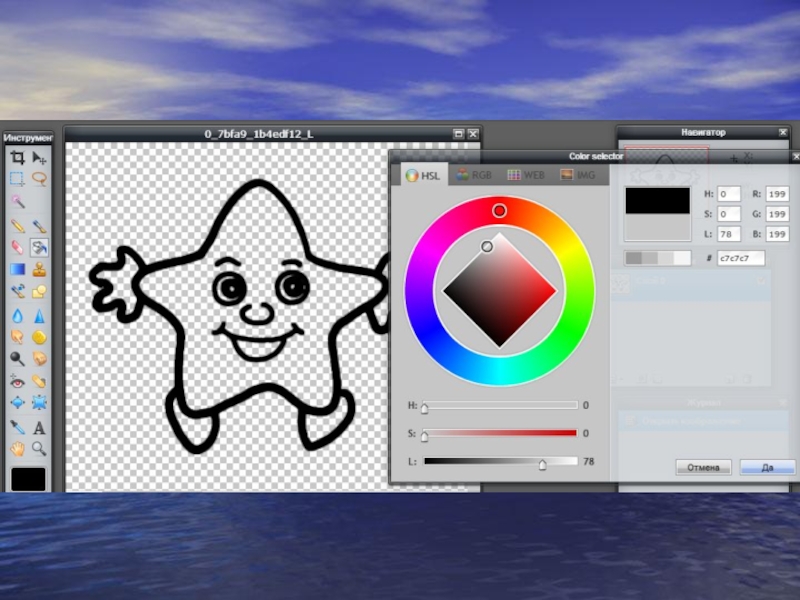
Task: Select the Paint Bucket tool
Action: 39,247
